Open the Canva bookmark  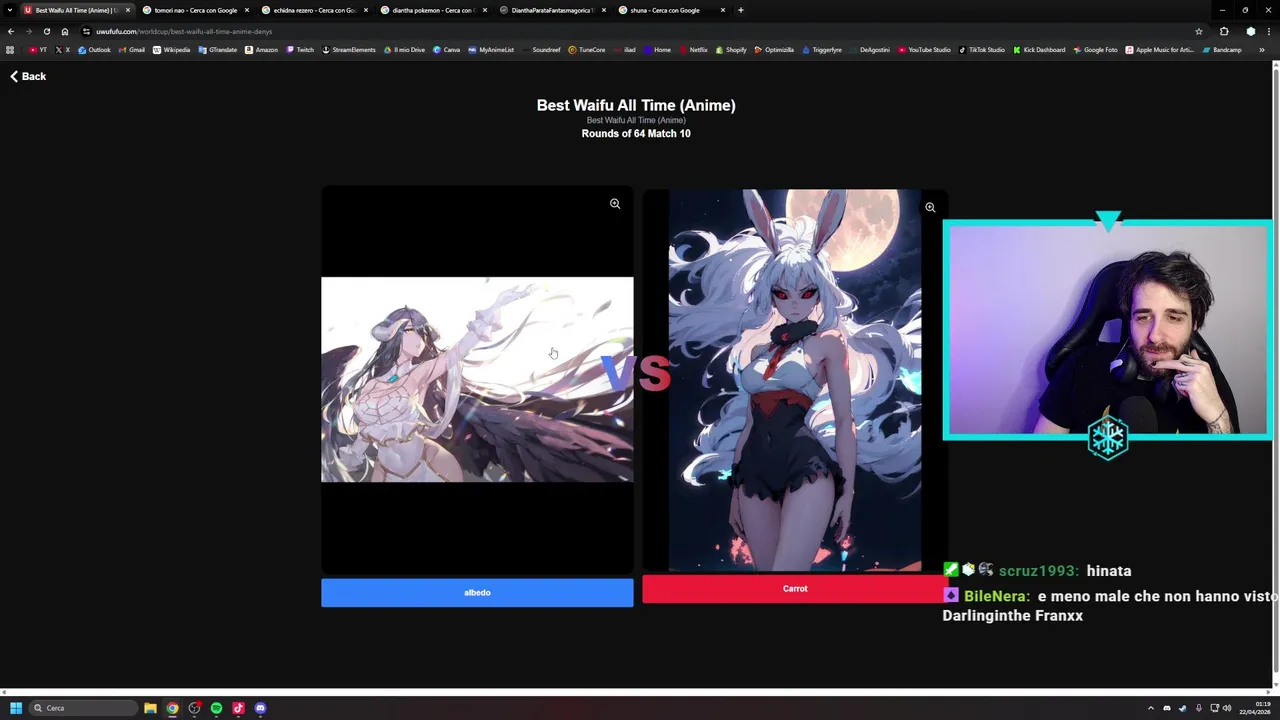447,50
